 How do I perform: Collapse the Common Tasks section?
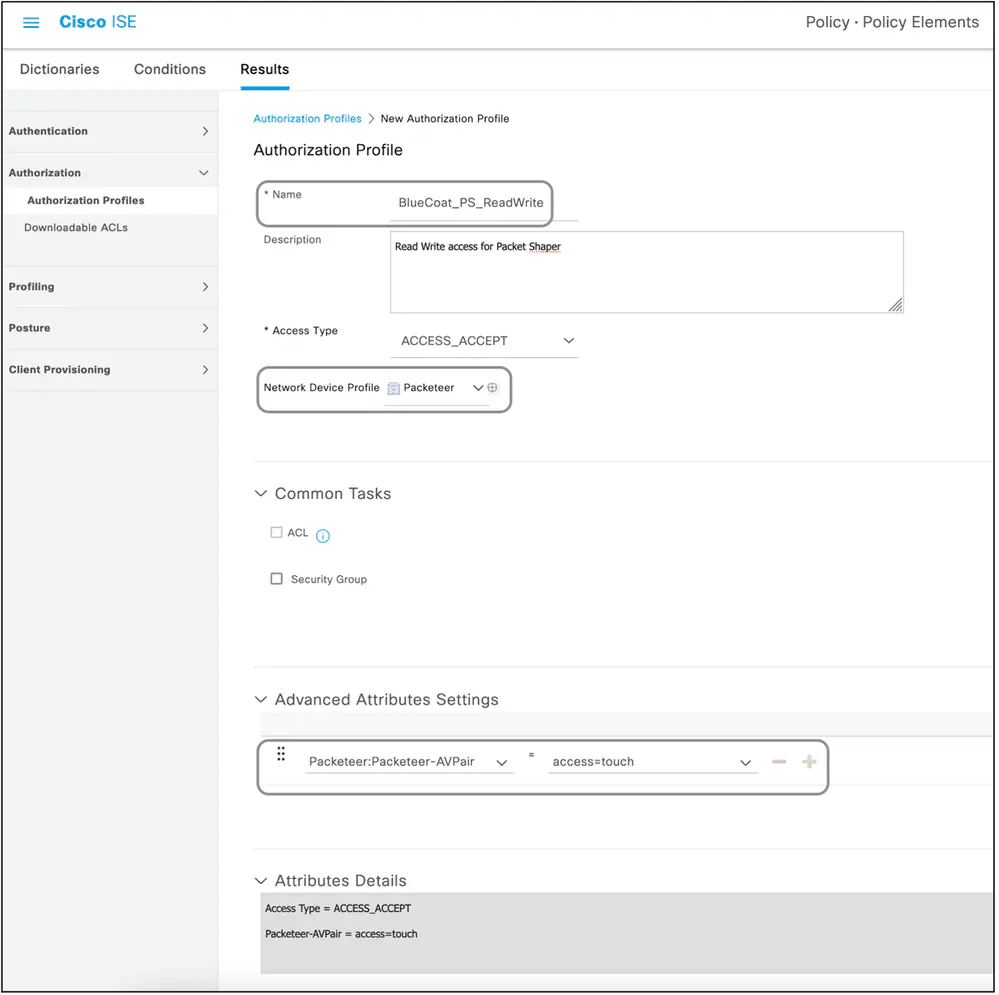tap(261, 493)
